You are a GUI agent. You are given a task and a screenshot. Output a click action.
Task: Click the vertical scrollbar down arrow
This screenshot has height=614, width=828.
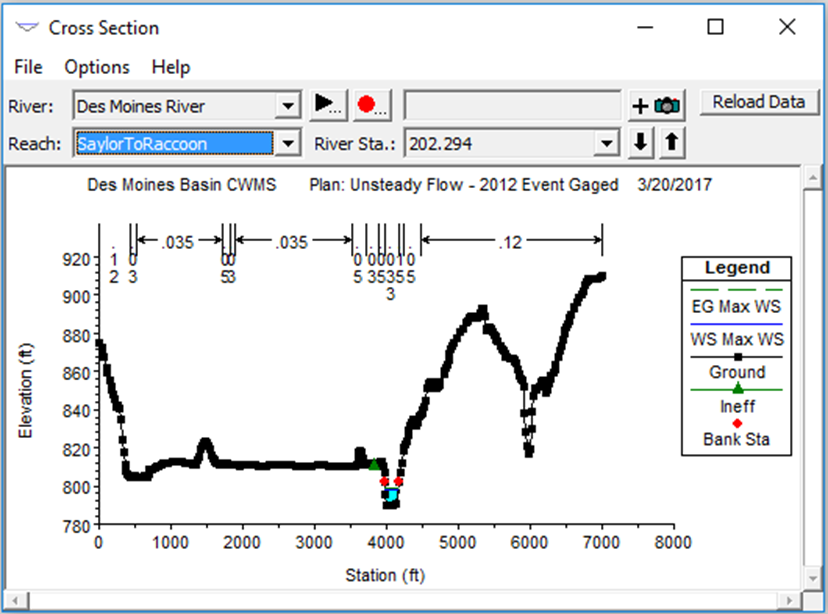click(x=813, y=578)
